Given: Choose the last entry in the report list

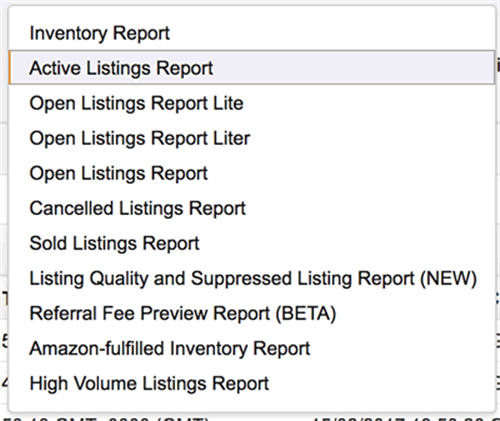Looking at the screenshot, I should click(x=252, y=383).
